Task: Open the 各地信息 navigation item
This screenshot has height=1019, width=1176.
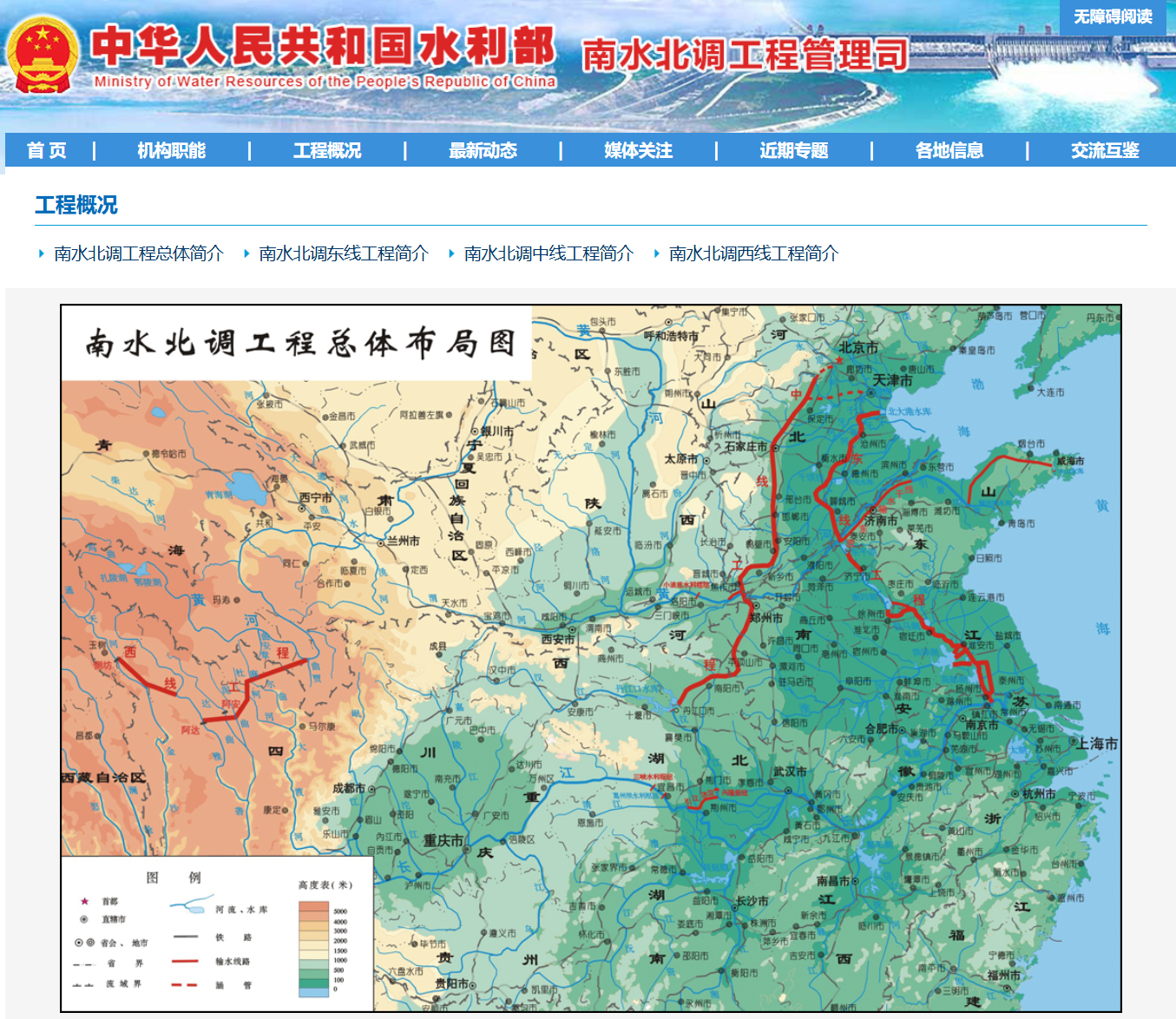Action: click(949, 150)
